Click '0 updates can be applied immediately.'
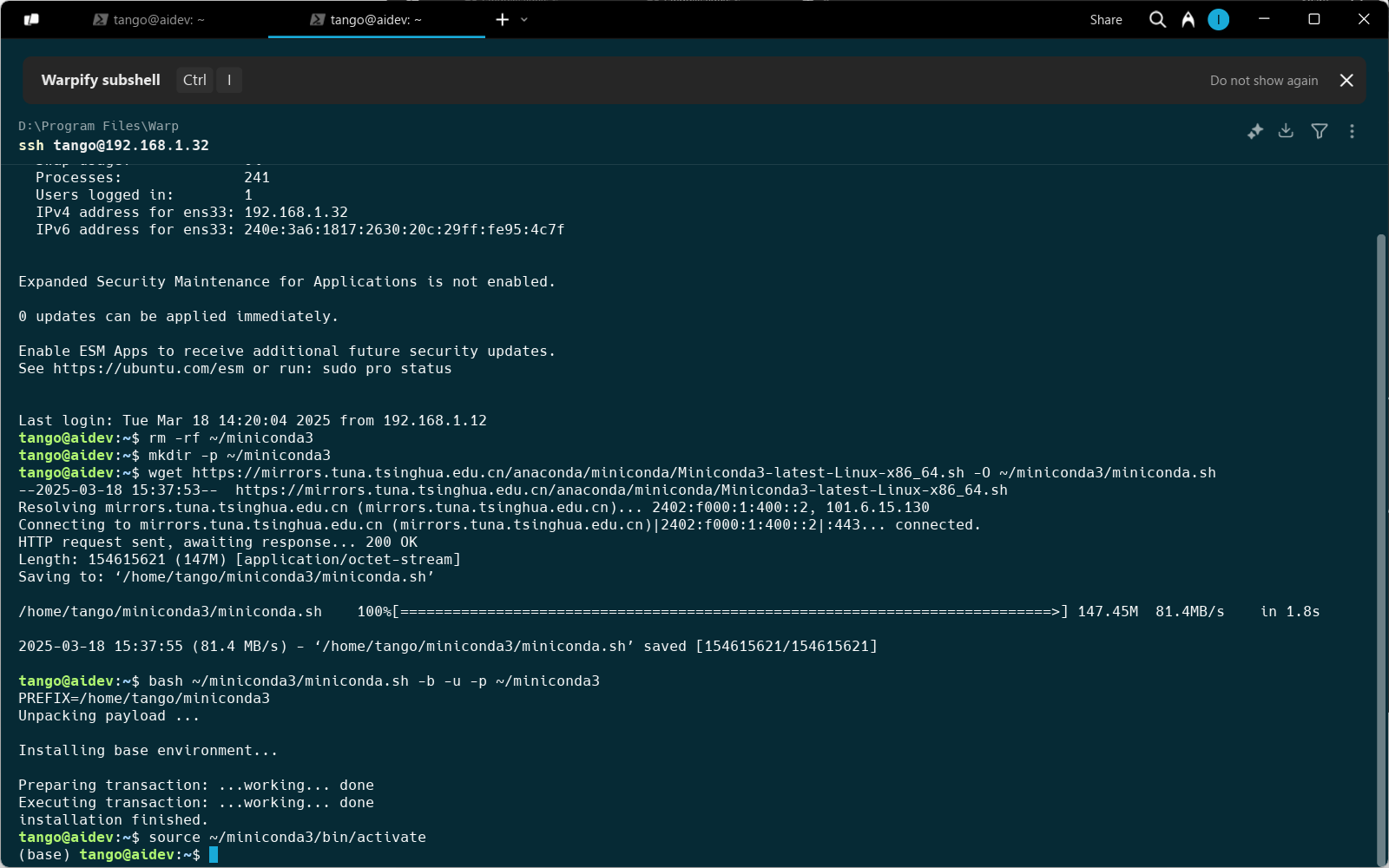The image size is (1389, 868). (179, 317)
